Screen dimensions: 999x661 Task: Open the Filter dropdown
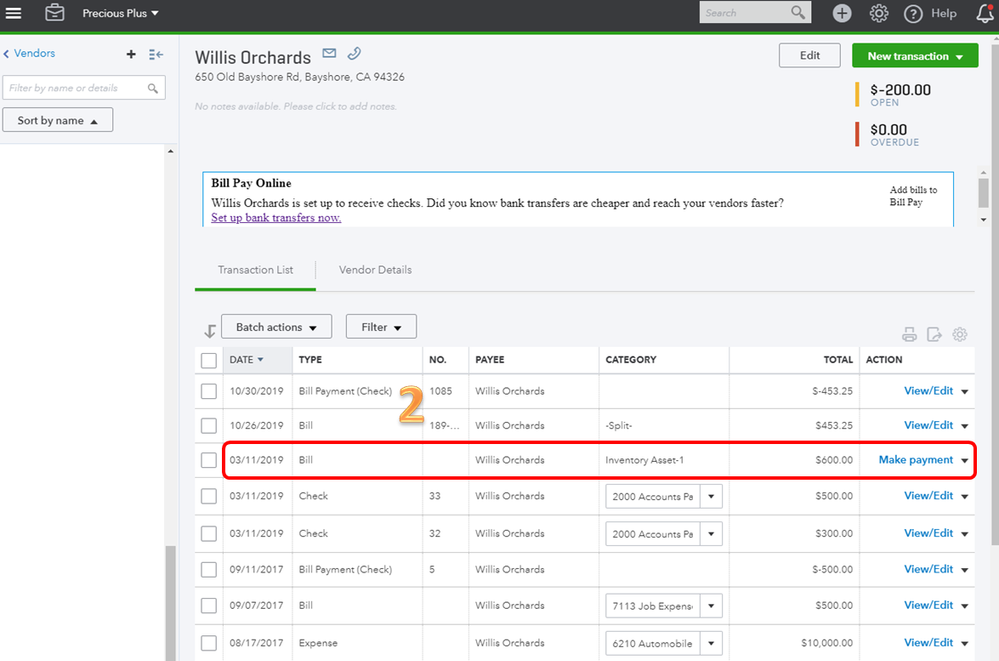point(381,326)
